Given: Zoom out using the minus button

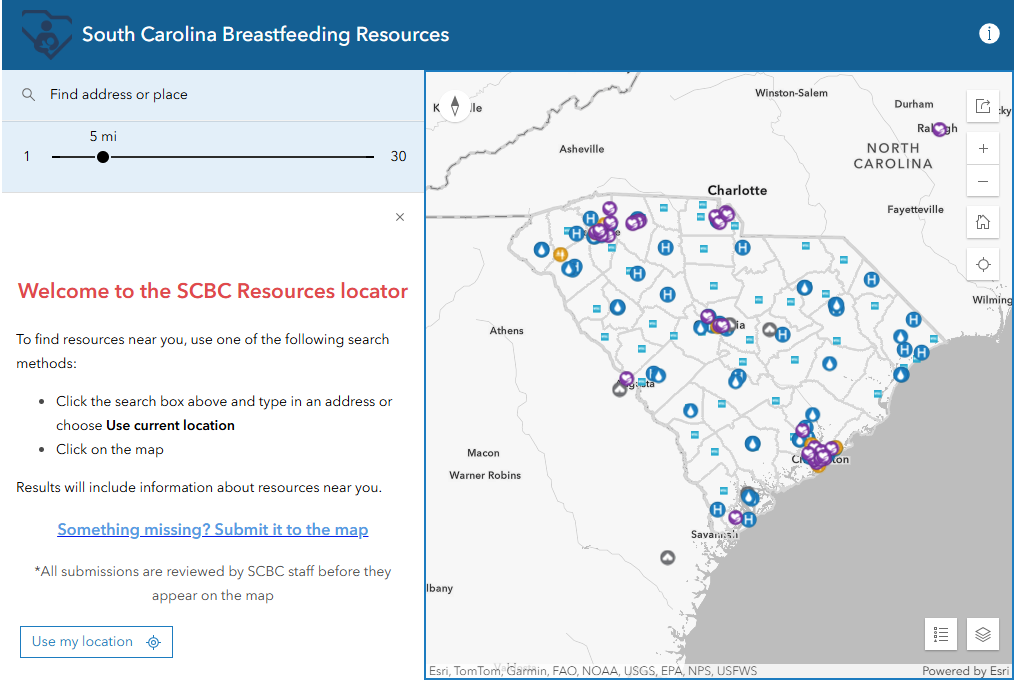Looking at the screenshot, I should click(983, 181).
